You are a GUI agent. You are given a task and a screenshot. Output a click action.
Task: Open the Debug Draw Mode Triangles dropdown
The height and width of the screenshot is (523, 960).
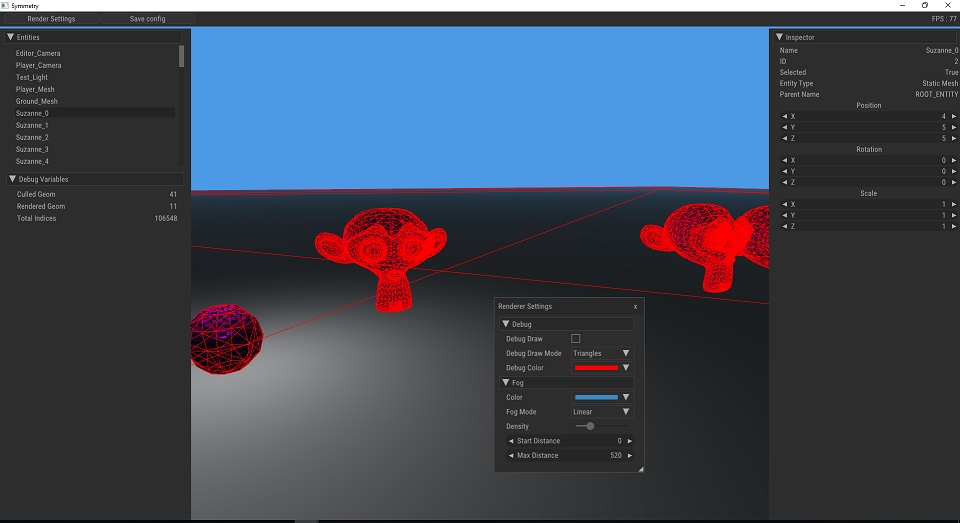(601, 353)
